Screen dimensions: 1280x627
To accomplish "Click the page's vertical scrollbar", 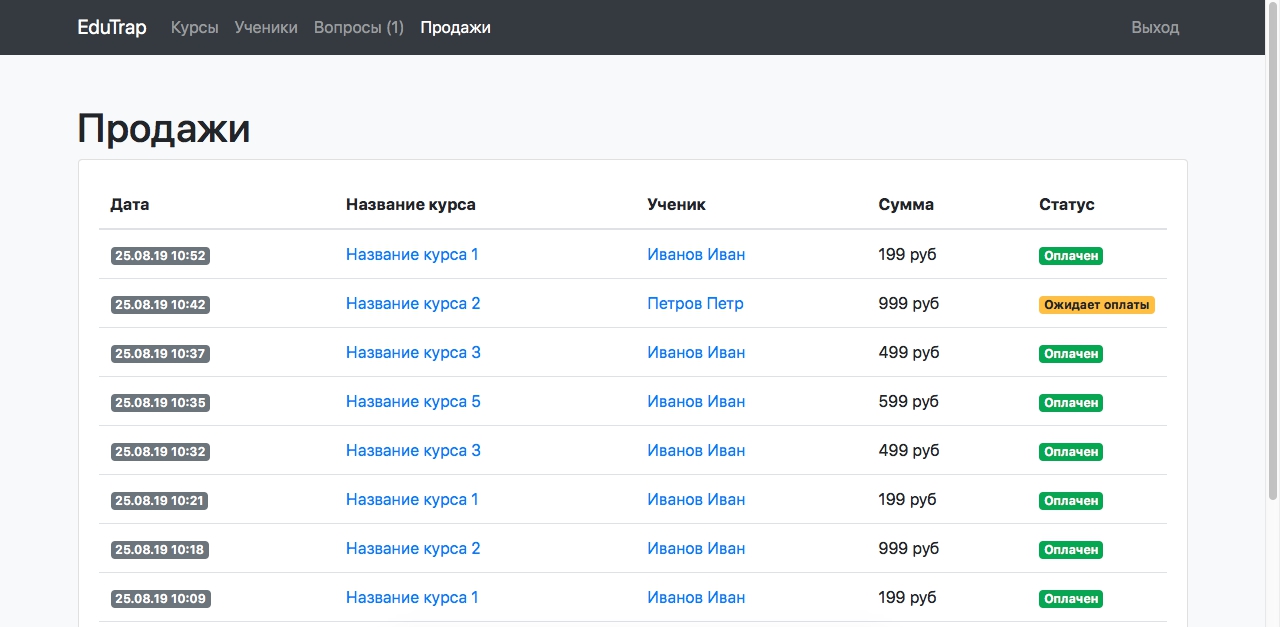I will [x=1273, y=250].
